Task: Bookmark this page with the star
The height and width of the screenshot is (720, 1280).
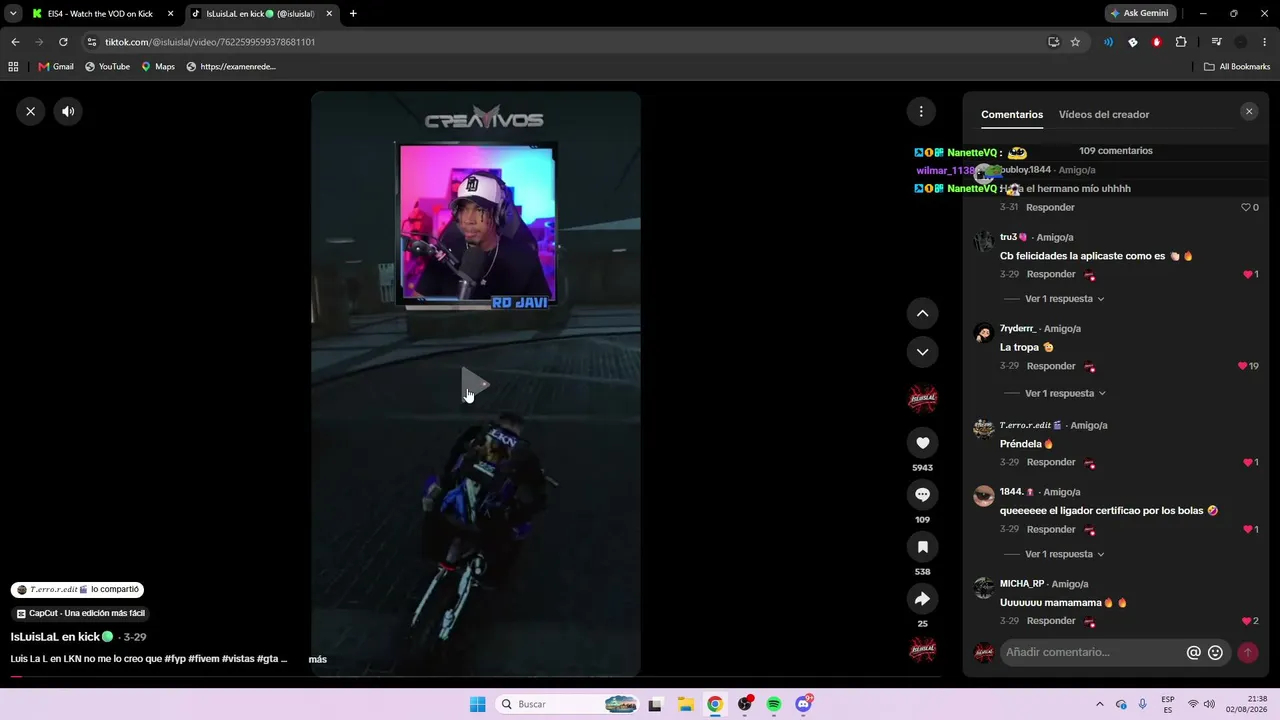Action: [1075, 42]
